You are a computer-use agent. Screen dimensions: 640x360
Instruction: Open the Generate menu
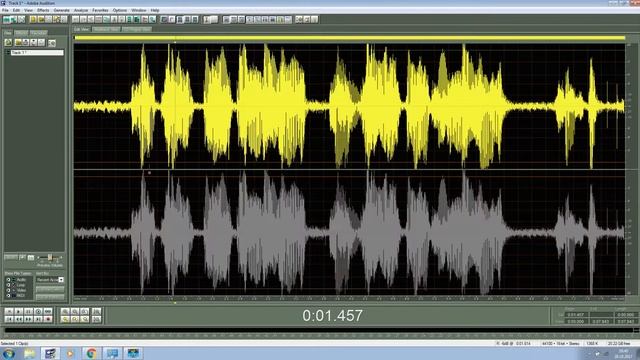click(62, 10)
